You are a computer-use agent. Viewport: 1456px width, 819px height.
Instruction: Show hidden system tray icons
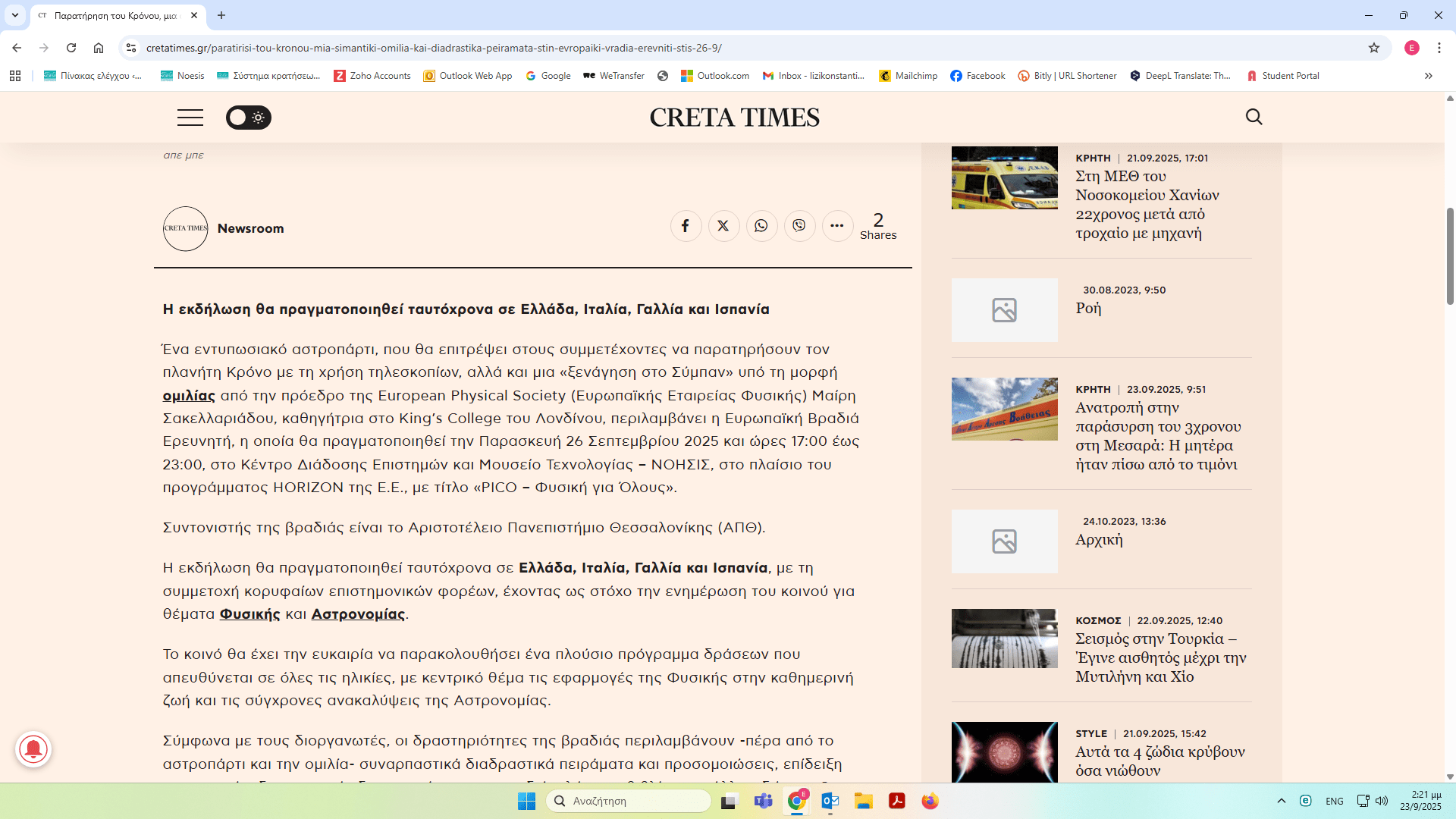pos(1282,801)
